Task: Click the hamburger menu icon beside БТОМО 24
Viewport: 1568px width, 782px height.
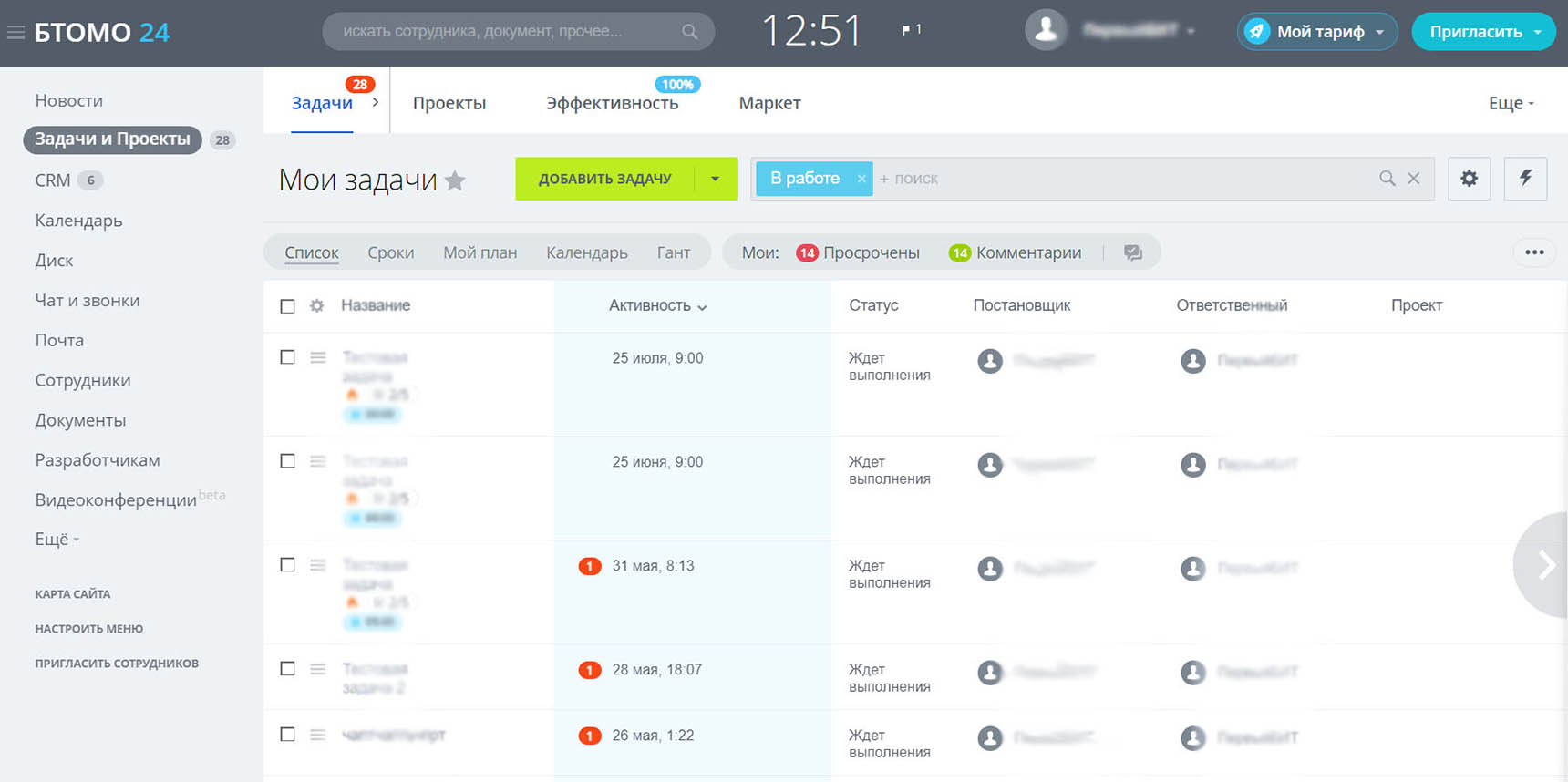Action: [15, 33]
